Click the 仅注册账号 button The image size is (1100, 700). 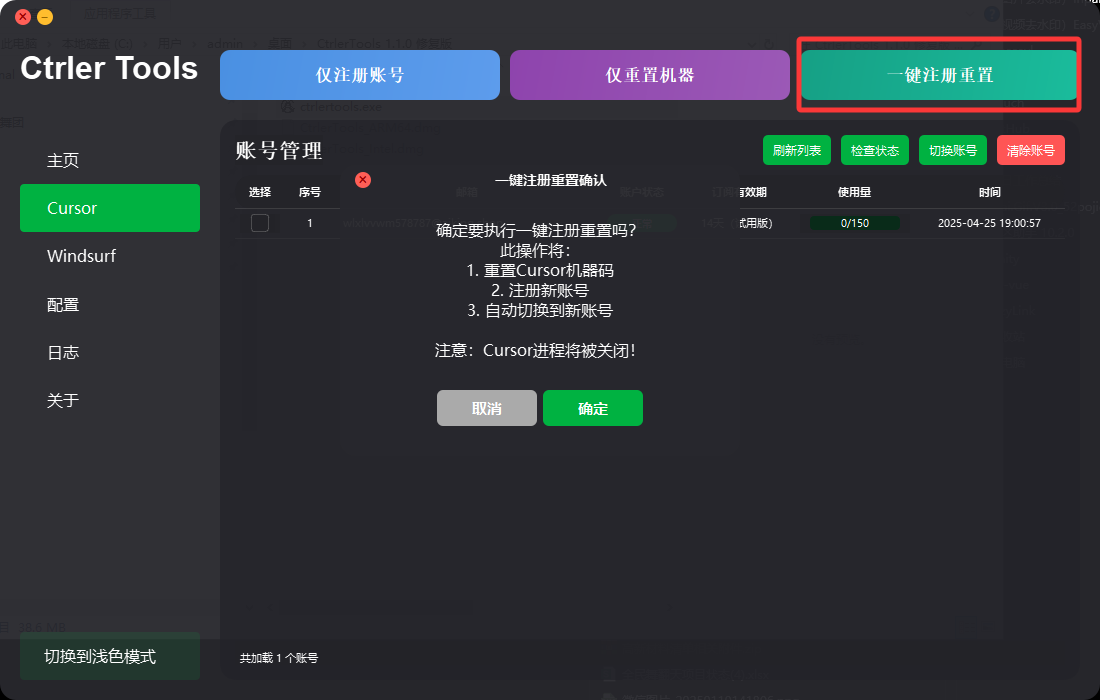pos(360,75)
